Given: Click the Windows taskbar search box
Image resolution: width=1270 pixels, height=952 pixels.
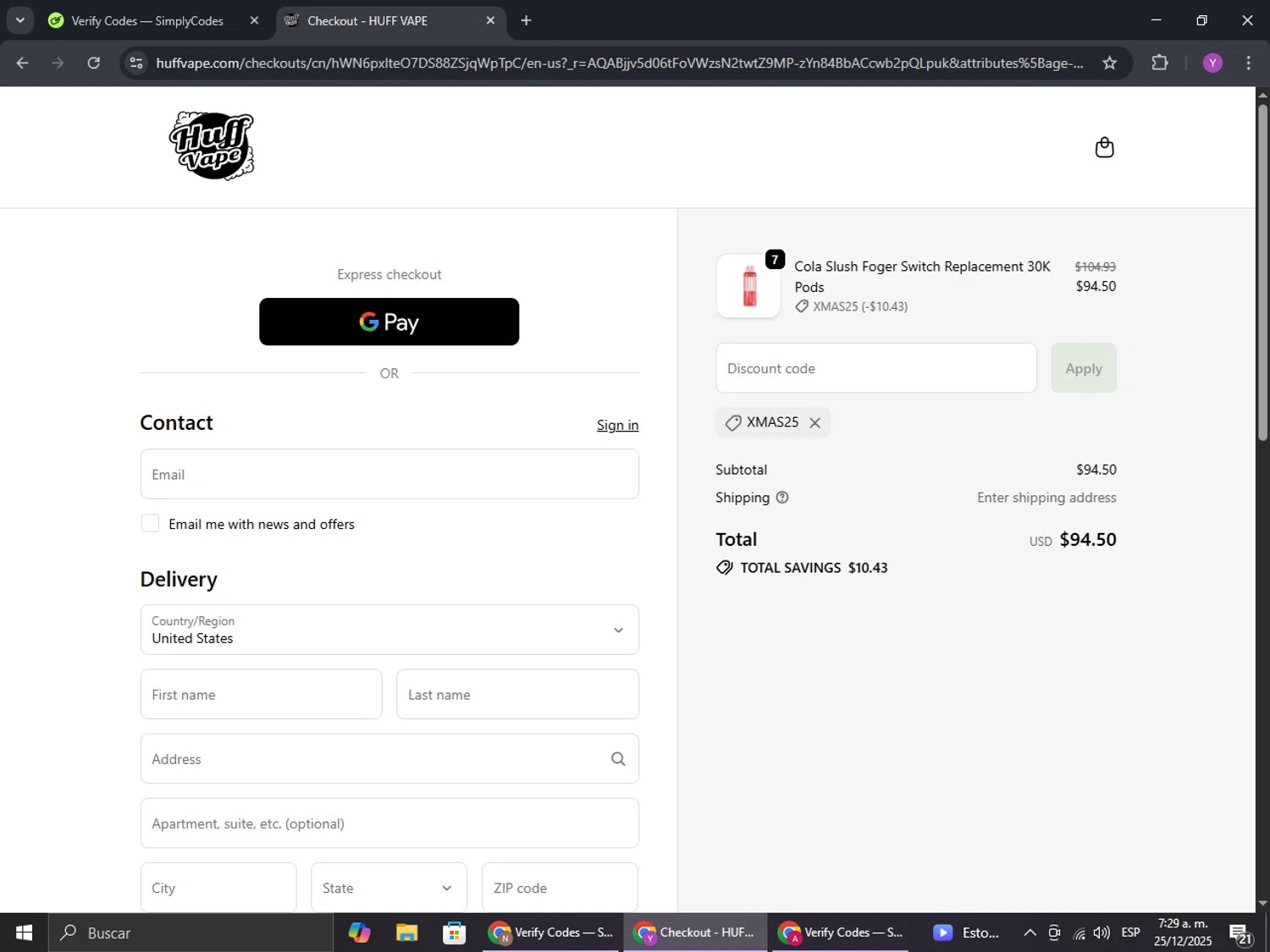Looking at the screenshot, I should (x=190, y=933).
